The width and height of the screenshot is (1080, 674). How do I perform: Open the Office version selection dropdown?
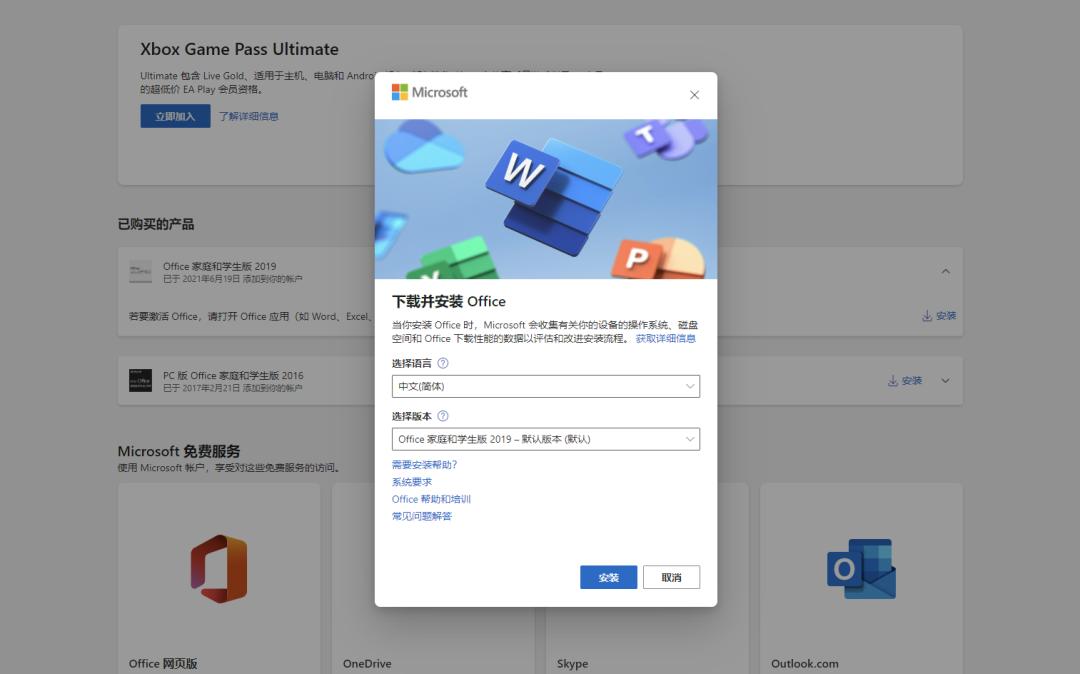pos(545,439)
